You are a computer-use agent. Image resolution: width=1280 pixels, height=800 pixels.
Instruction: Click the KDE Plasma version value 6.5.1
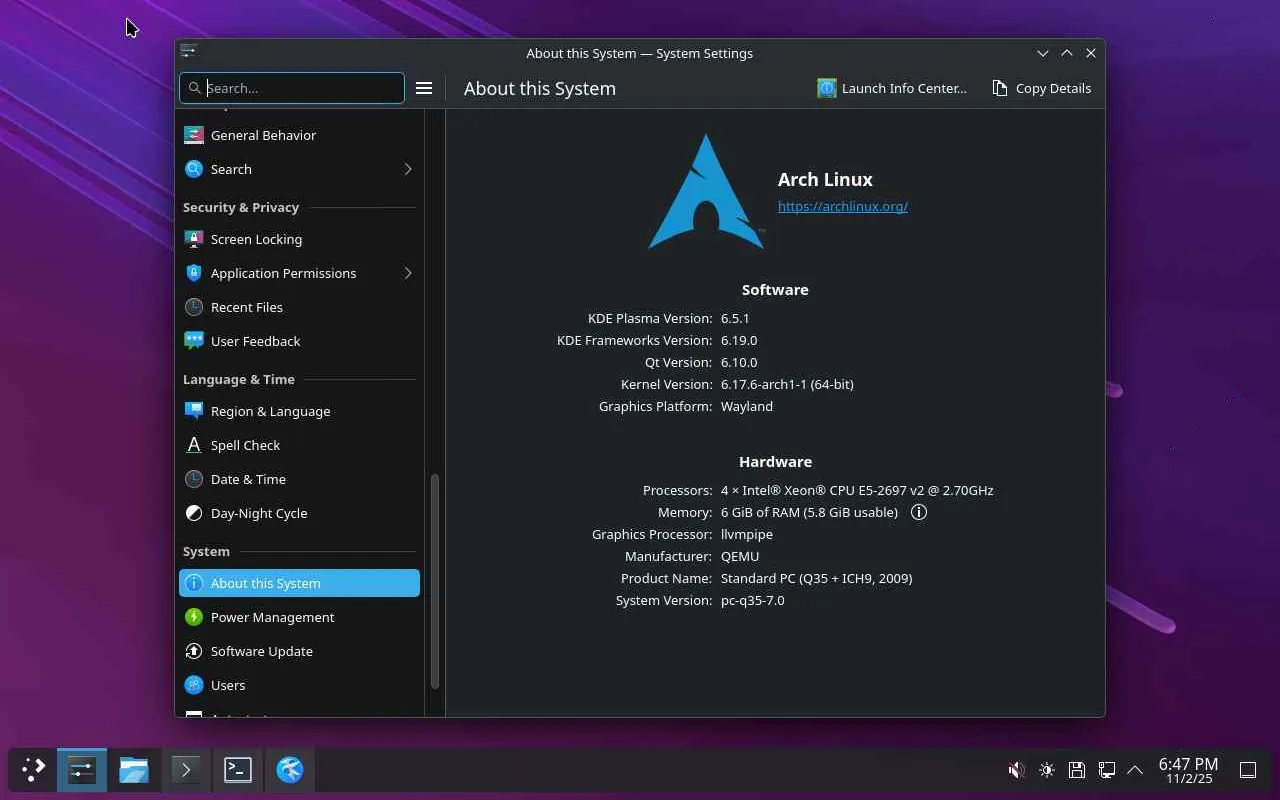735,318
